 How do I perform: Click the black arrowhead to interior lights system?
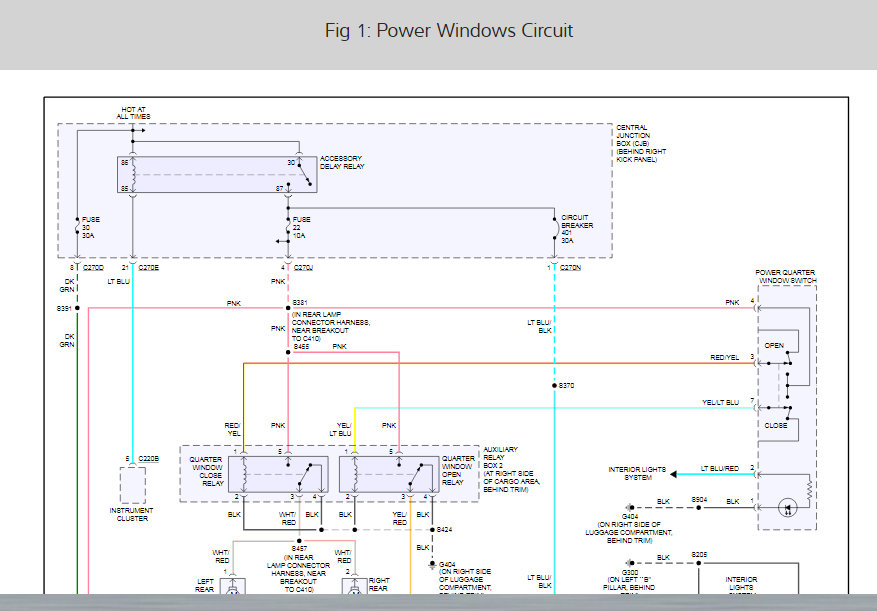(x=673, y=474)
